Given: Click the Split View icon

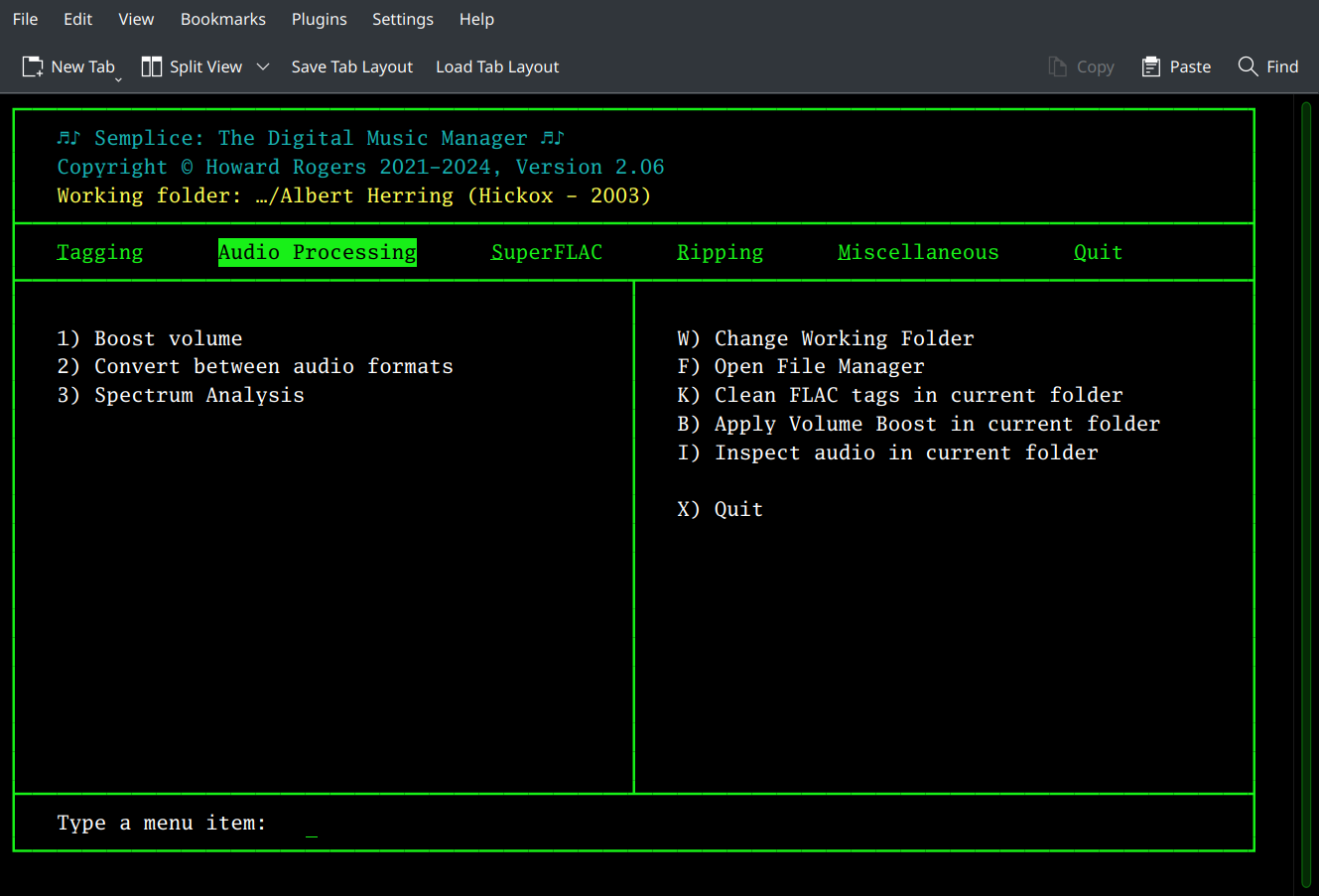Looking at the screenshot, I should click(x=152, y=66).
